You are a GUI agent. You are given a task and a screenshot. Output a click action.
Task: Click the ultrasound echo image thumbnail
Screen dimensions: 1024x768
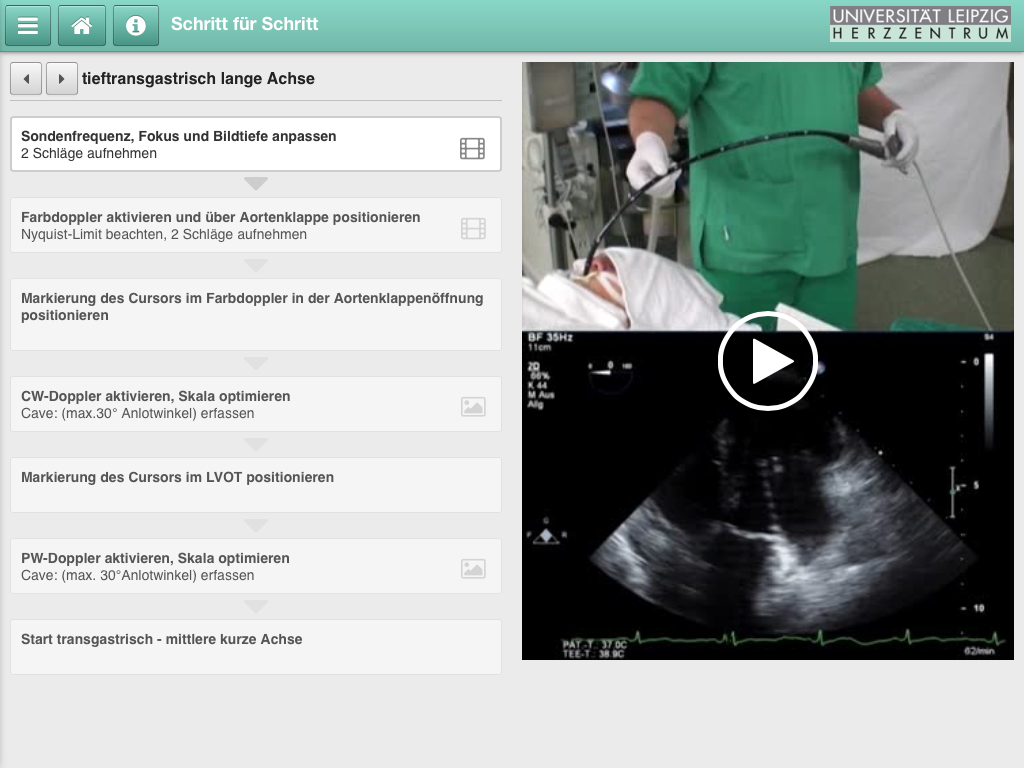pos(767,495)
